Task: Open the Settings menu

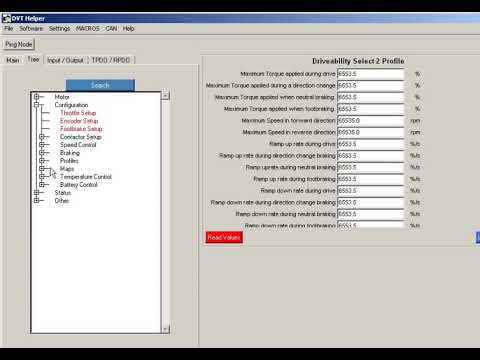Action: pos(59,29)
